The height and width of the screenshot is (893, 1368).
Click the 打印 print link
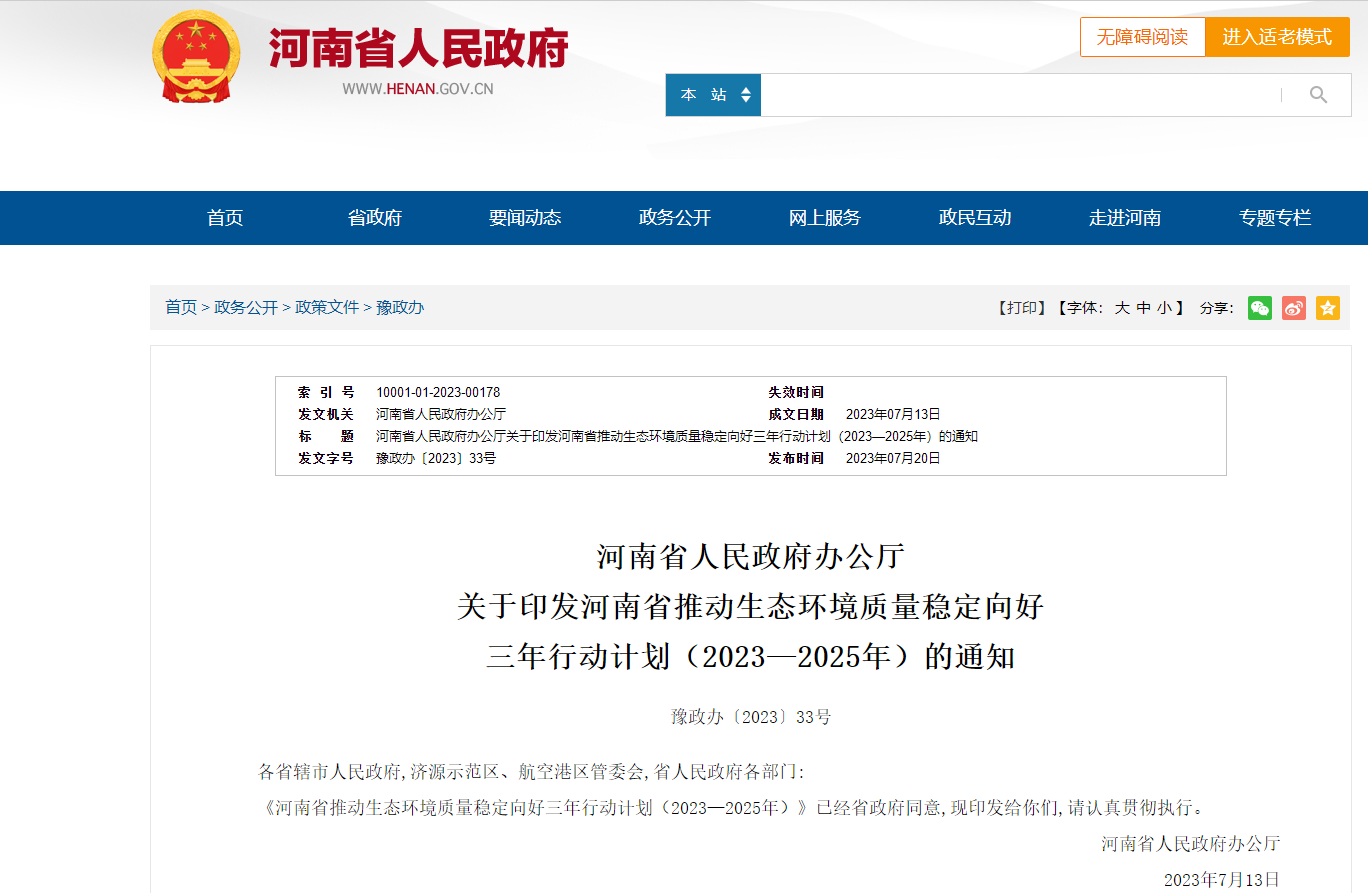tap(1021, 308)
